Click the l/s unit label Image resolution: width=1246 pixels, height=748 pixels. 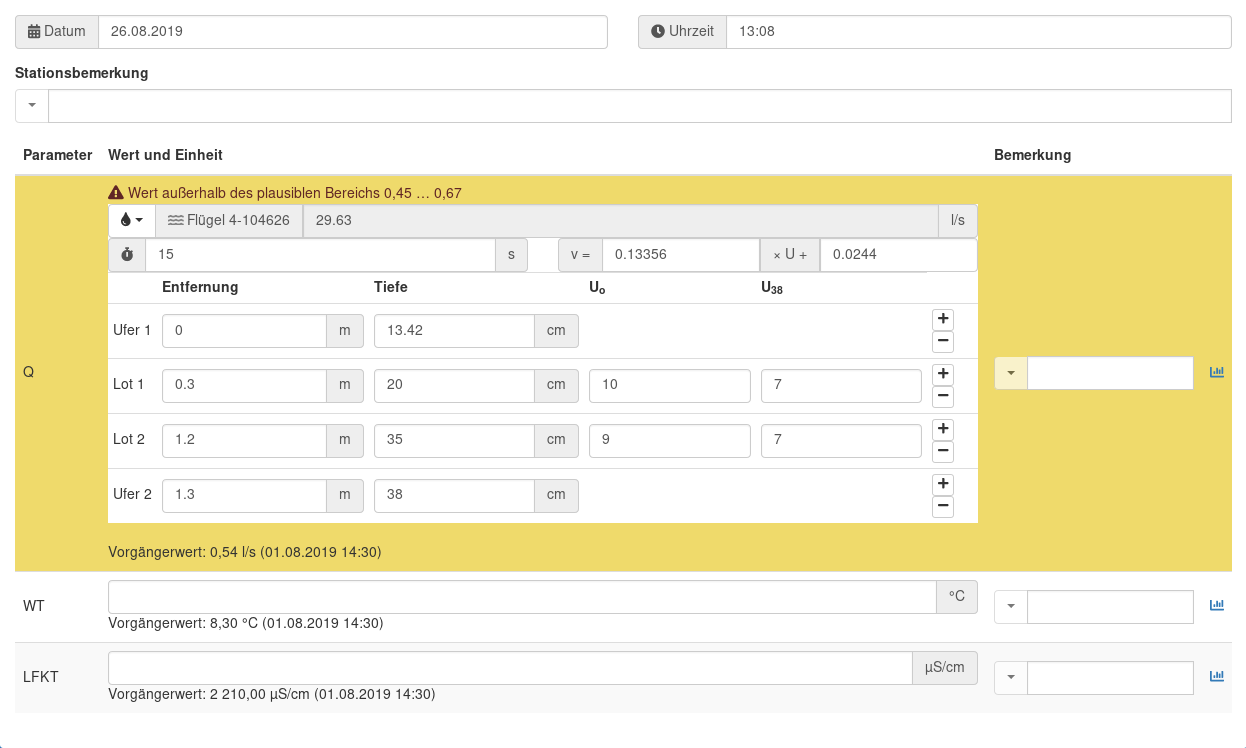(x=958, y=220)
